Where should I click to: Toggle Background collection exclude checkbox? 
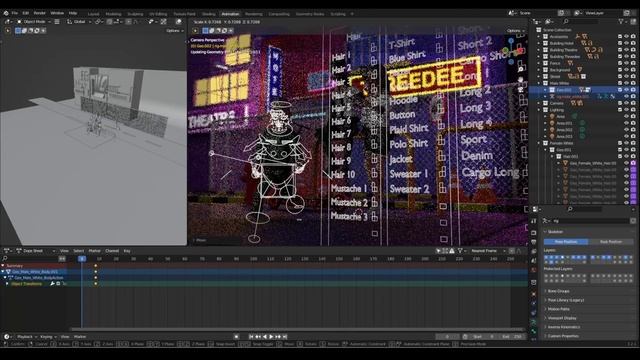620,70
